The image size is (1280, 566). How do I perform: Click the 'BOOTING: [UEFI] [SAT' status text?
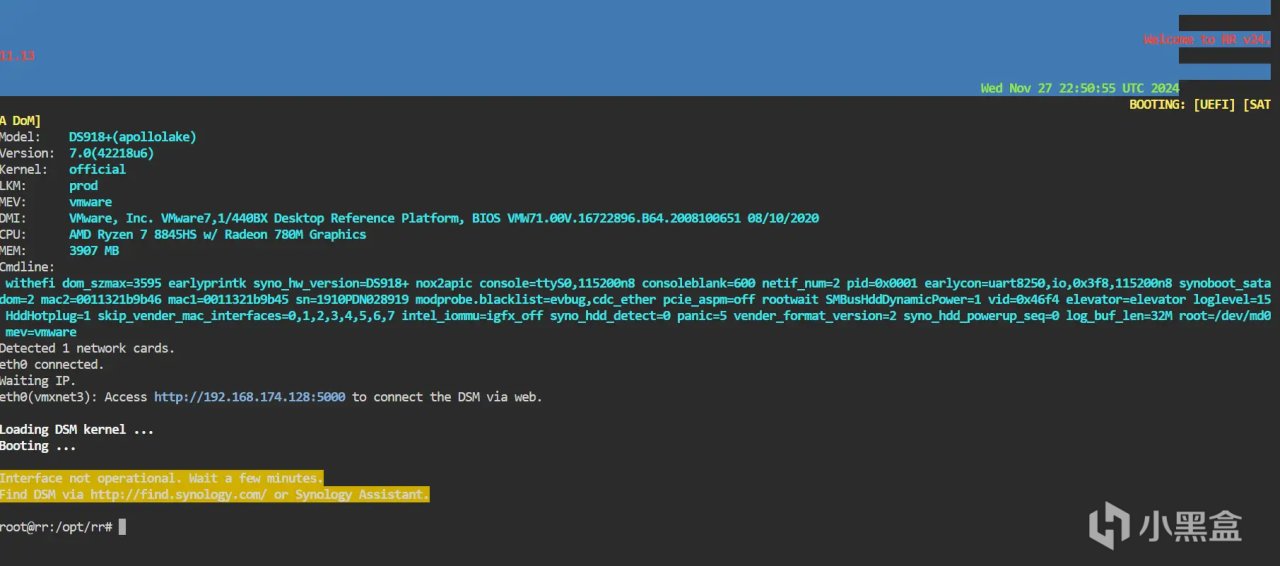click(1200, 104)
